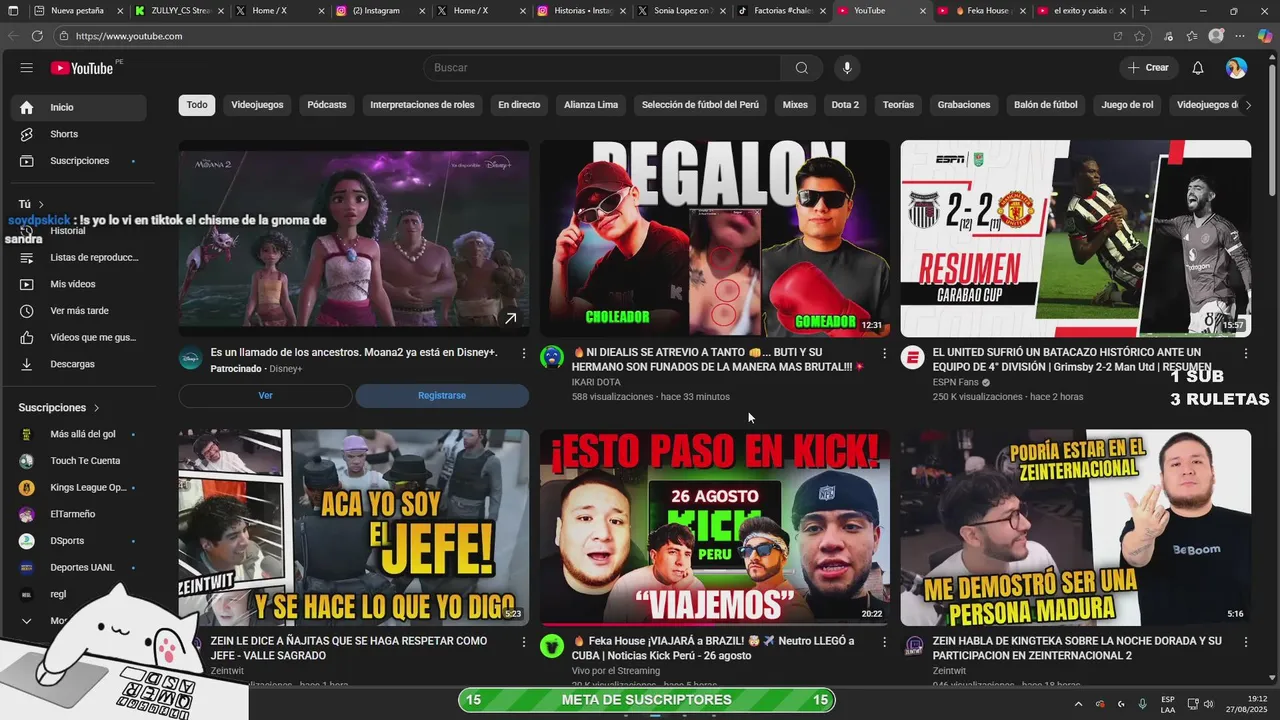This screenshot has height=720, width=1280.
Task: Open ¡ESTO PASO EN KICK! thumbnail
Action: coord(715,528)
